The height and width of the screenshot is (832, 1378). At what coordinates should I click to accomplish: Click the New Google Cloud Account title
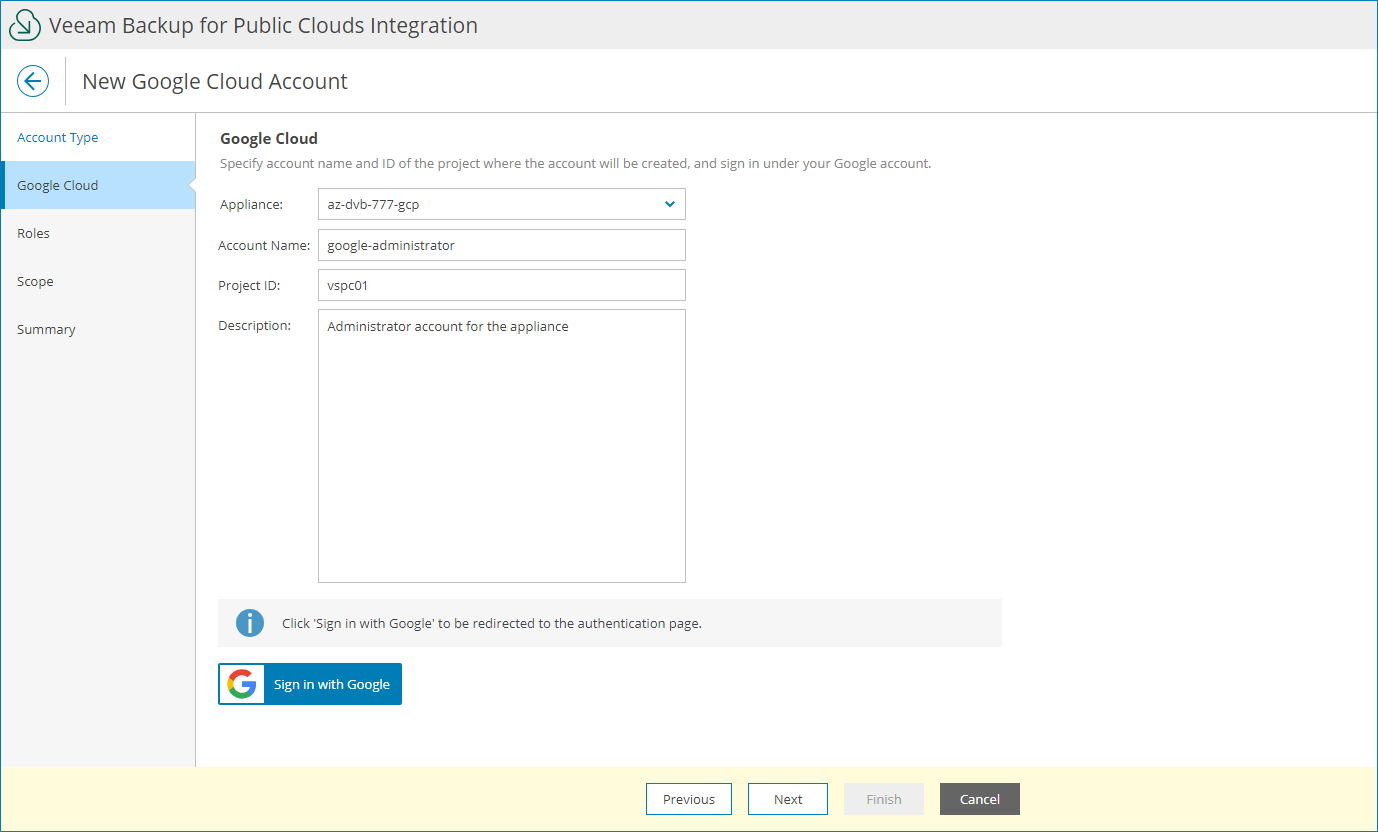tap(215, 82)
